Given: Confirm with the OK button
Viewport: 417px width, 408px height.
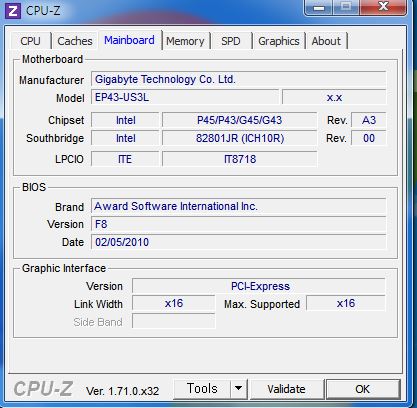Looking at the screenshot, I should [x=363, y=389].
